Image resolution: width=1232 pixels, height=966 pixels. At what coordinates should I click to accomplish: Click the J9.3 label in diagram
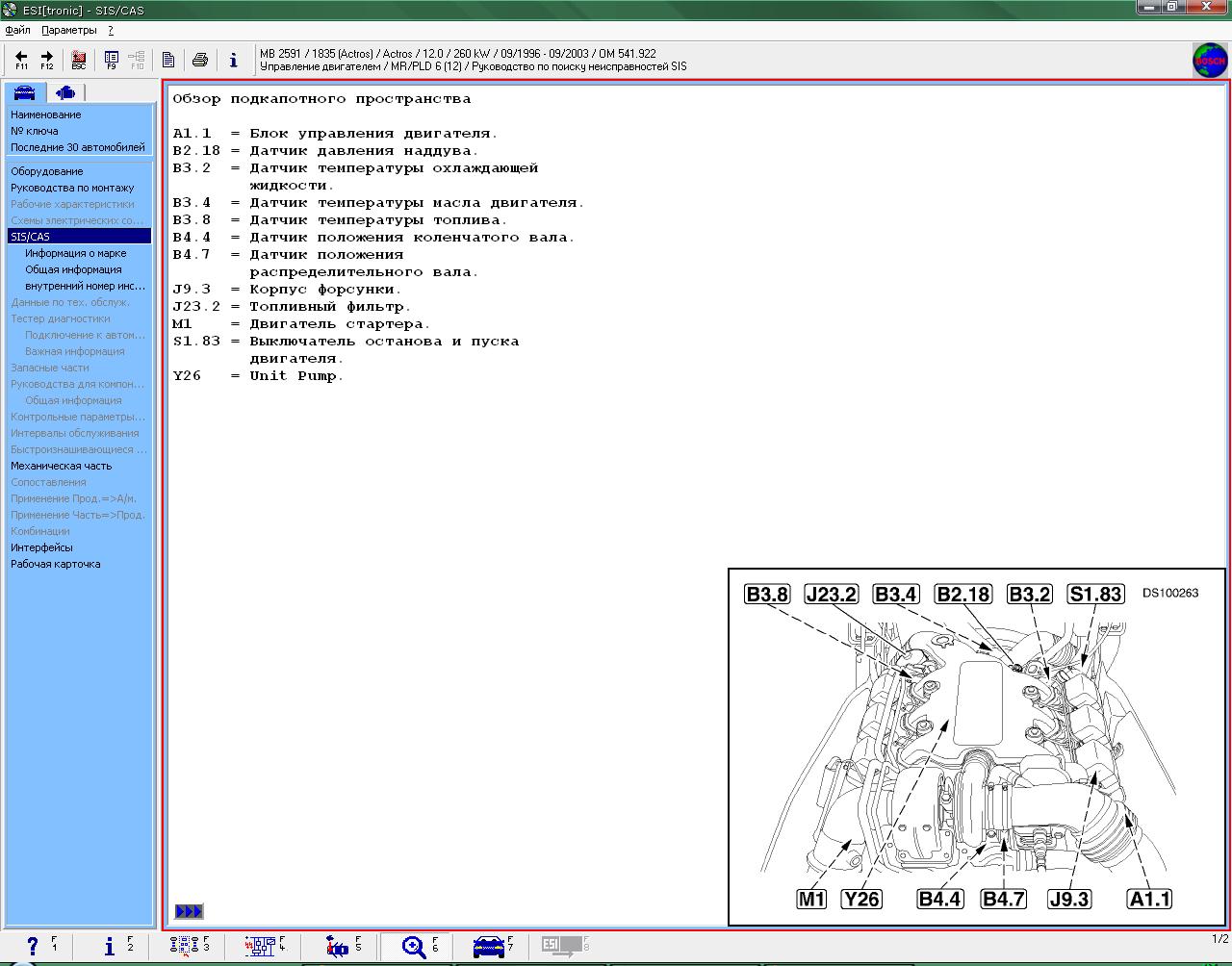point(1069,899)
